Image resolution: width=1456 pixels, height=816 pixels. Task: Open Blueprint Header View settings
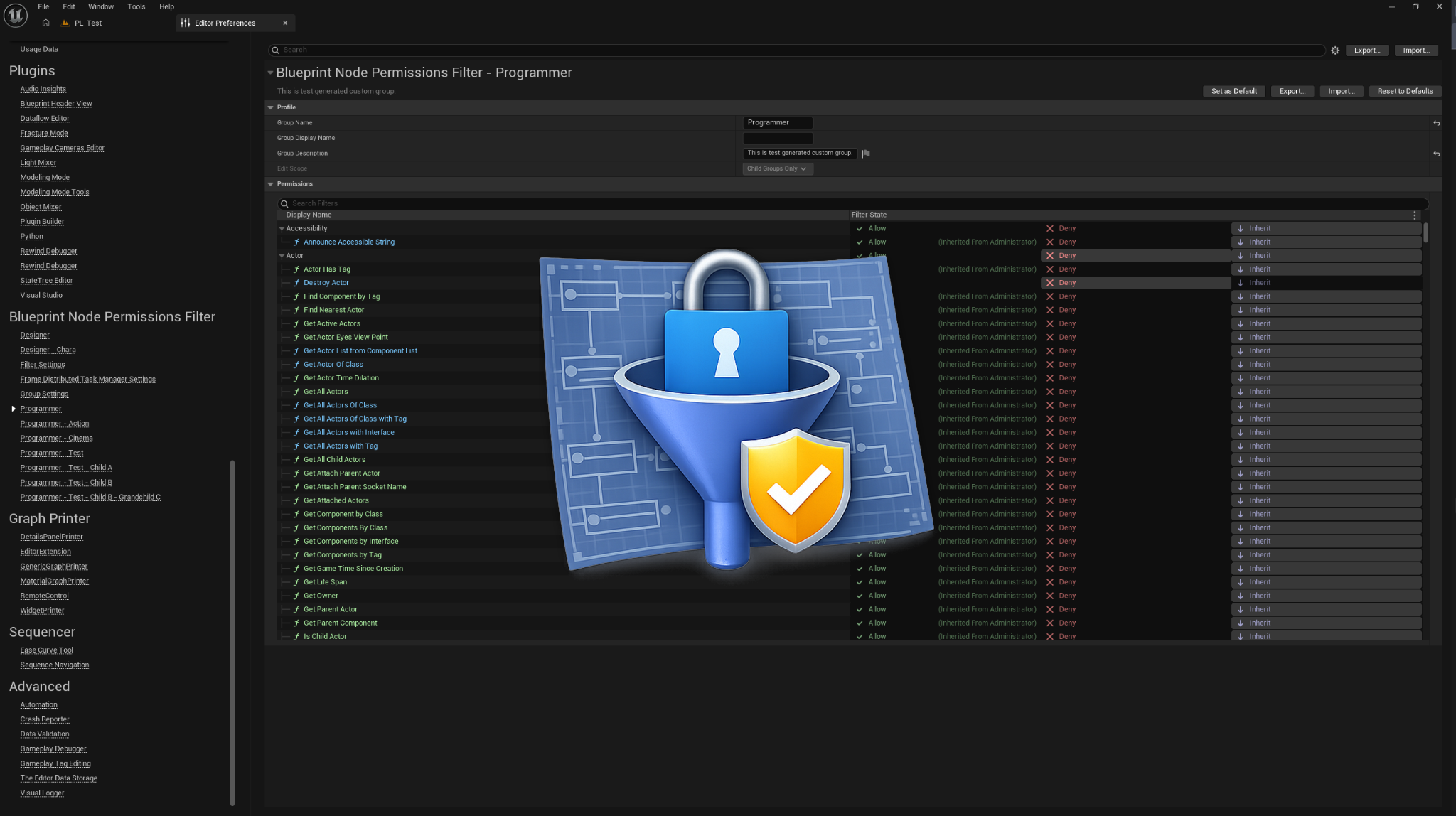[x=56, y=104]
